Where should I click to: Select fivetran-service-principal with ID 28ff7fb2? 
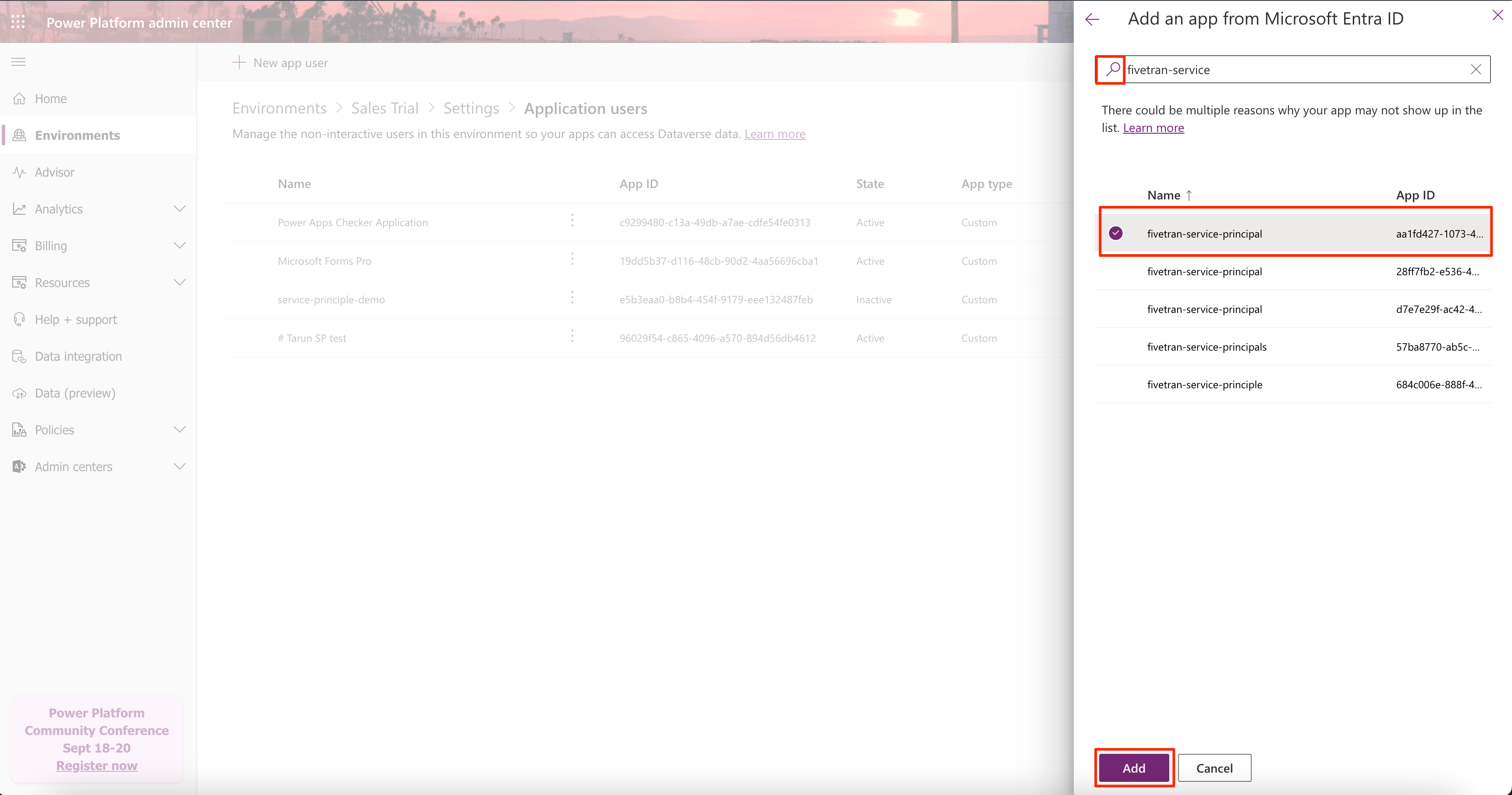click(1292, 271)
